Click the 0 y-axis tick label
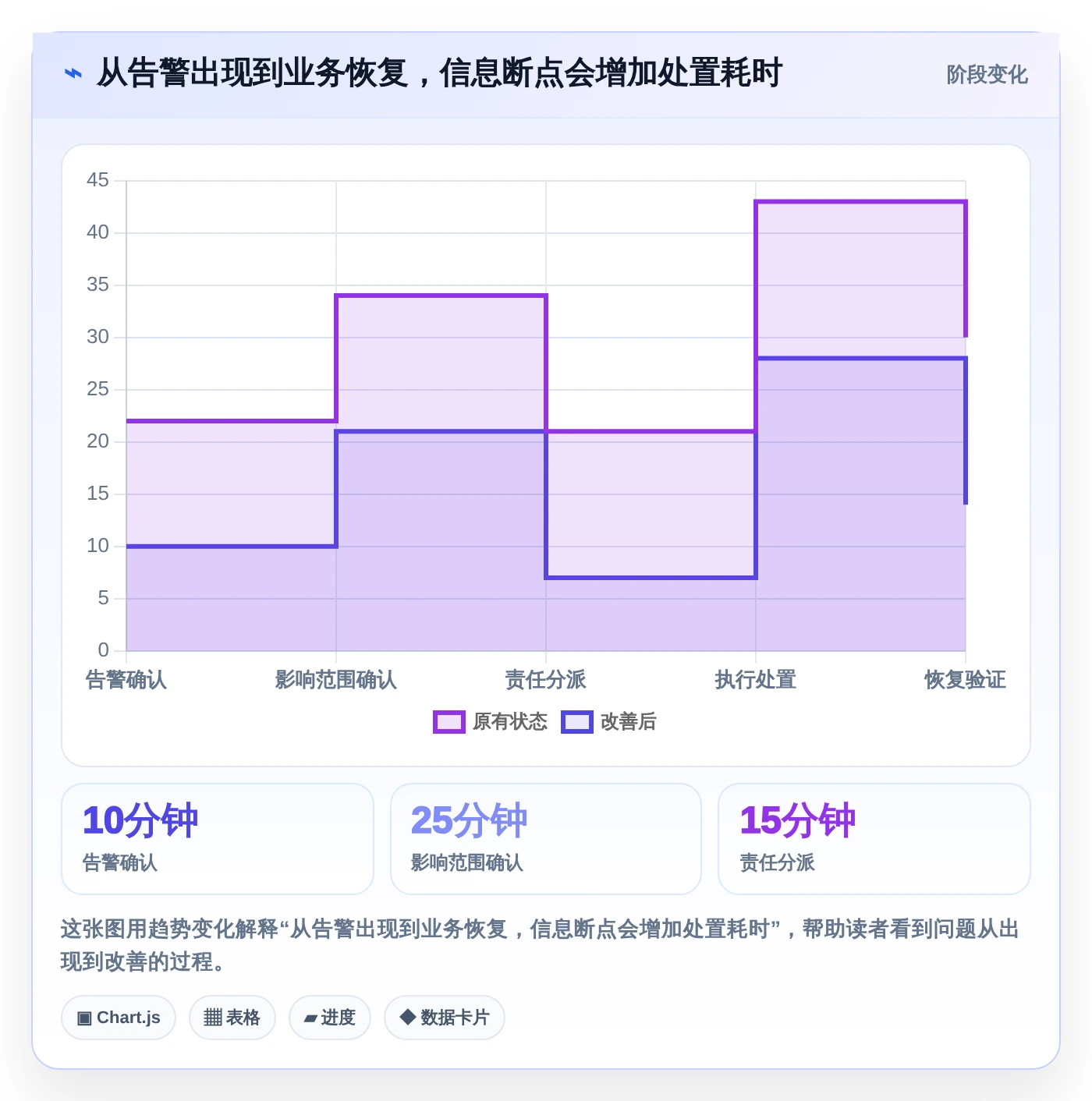 [103, 650]
